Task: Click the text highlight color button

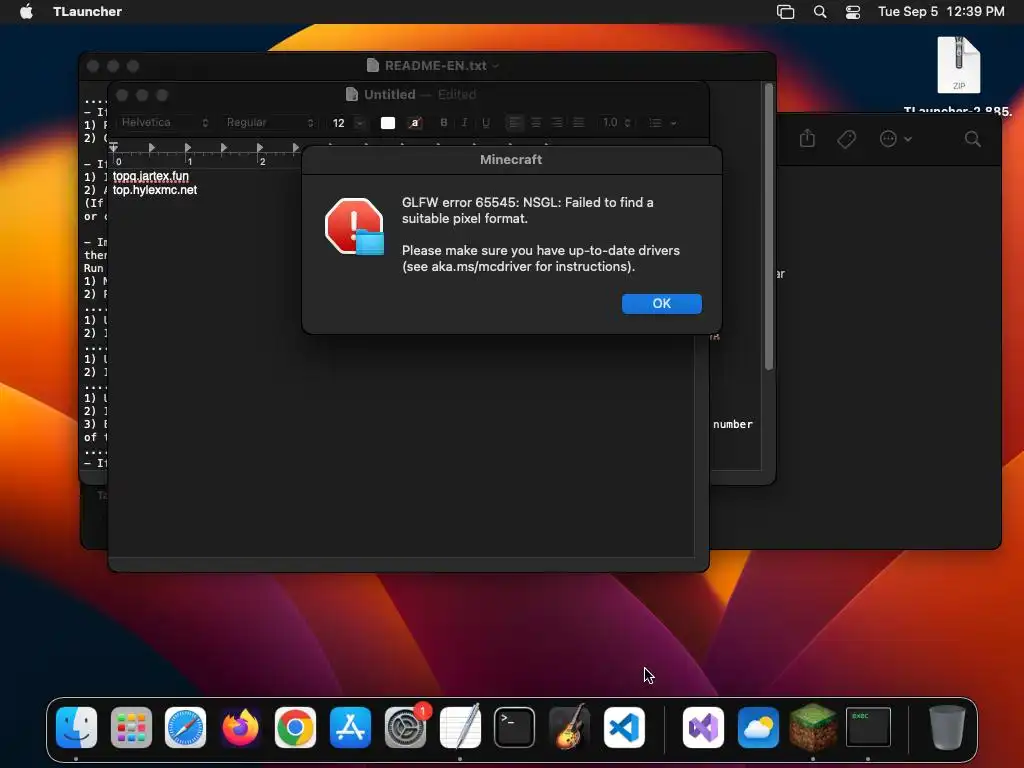Action: pyautogui.click(x=415, y=123)
